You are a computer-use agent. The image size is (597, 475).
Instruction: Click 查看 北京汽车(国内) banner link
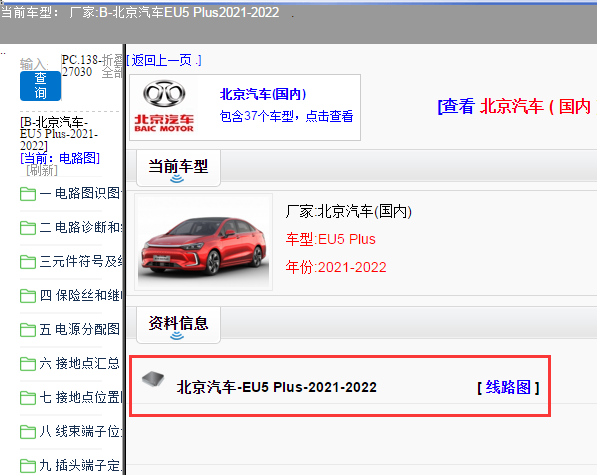point(517,106)
